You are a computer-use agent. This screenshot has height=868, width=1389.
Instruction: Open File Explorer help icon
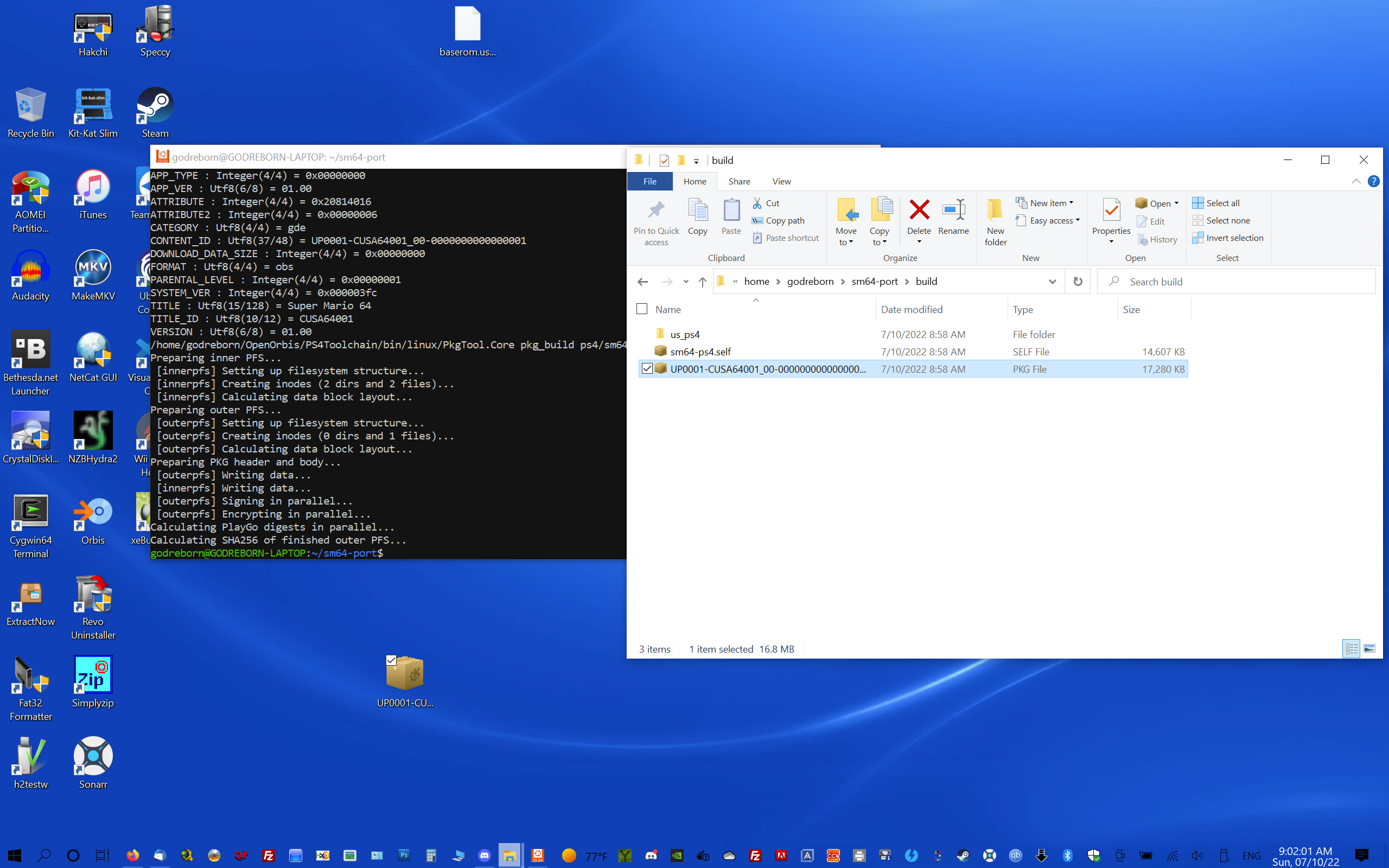point(1373,181)
